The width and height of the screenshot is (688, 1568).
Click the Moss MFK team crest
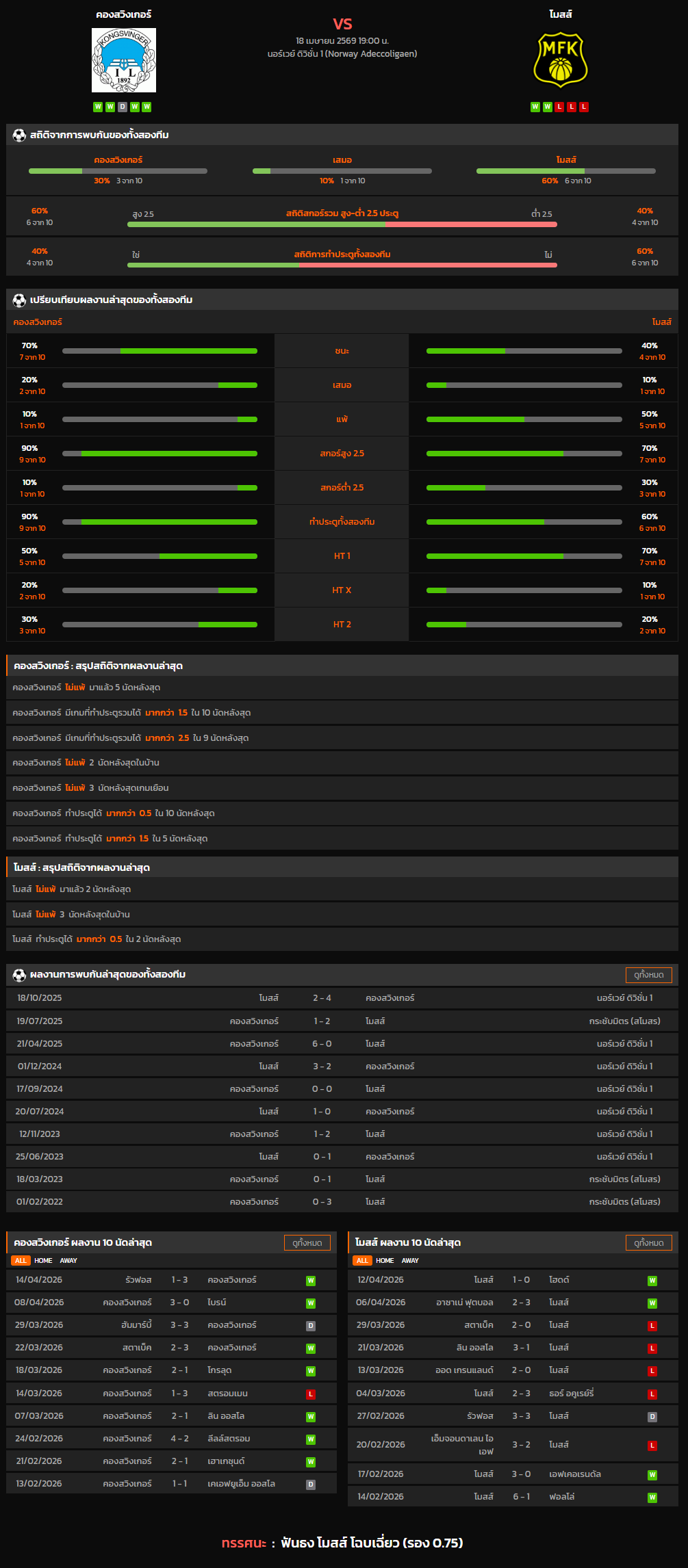tap(560, 62)
